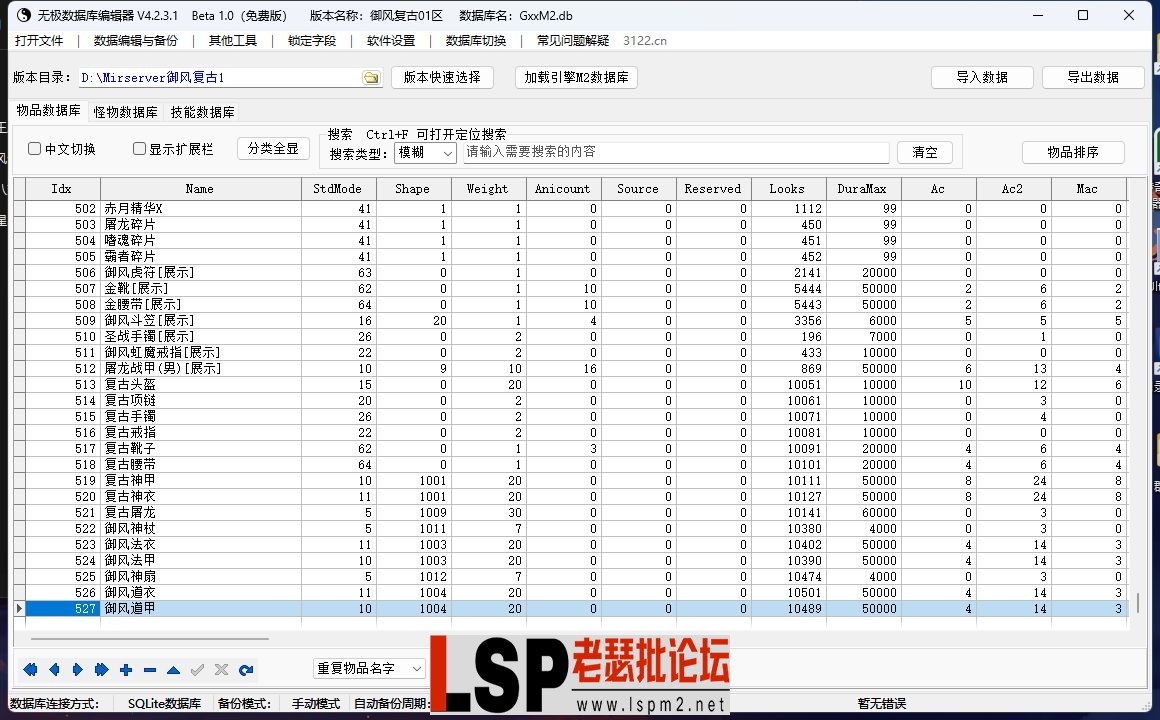Image resolution: width=1160 pixels, height=720 pixels.
Task: Browse folder icon beside version directory
Action: click(371, 78)
